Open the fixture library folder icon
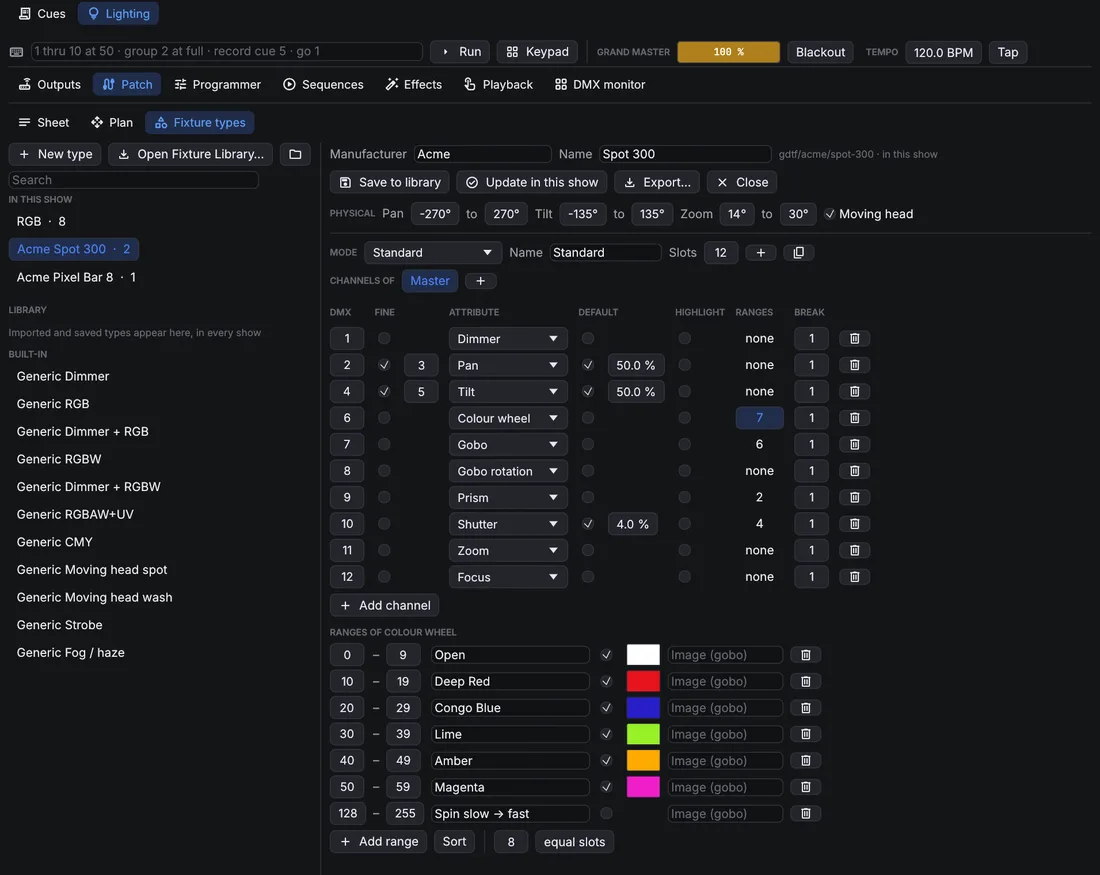Viewport: 1100px width, 875px height. (295, 154)
